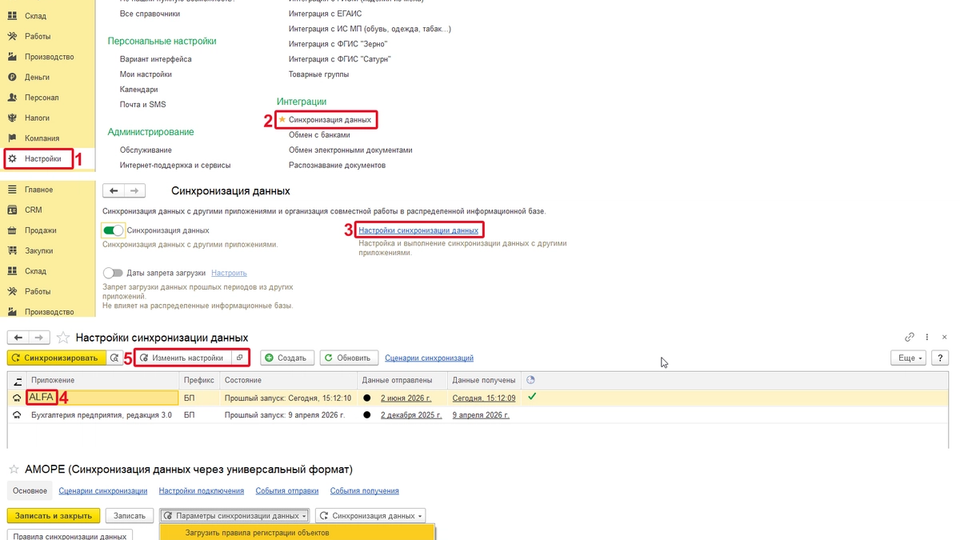Click the Создать button
This screenshot has height=540, width=960.
point(287,358)
